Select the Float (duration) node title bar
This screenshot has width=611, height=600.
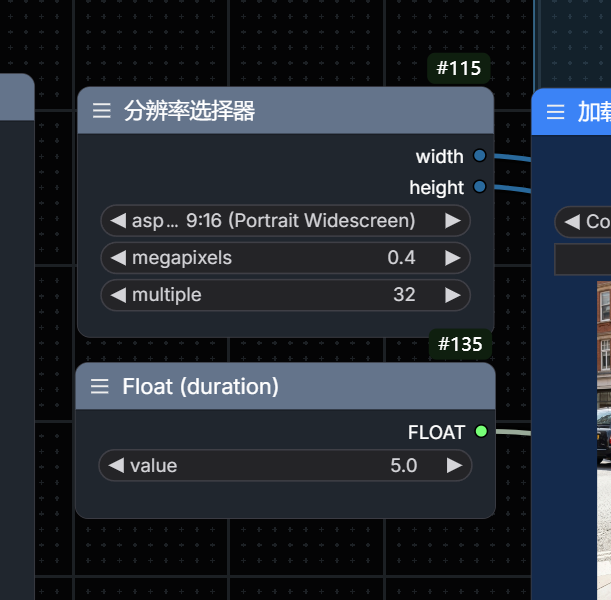[x=285, y=386]
